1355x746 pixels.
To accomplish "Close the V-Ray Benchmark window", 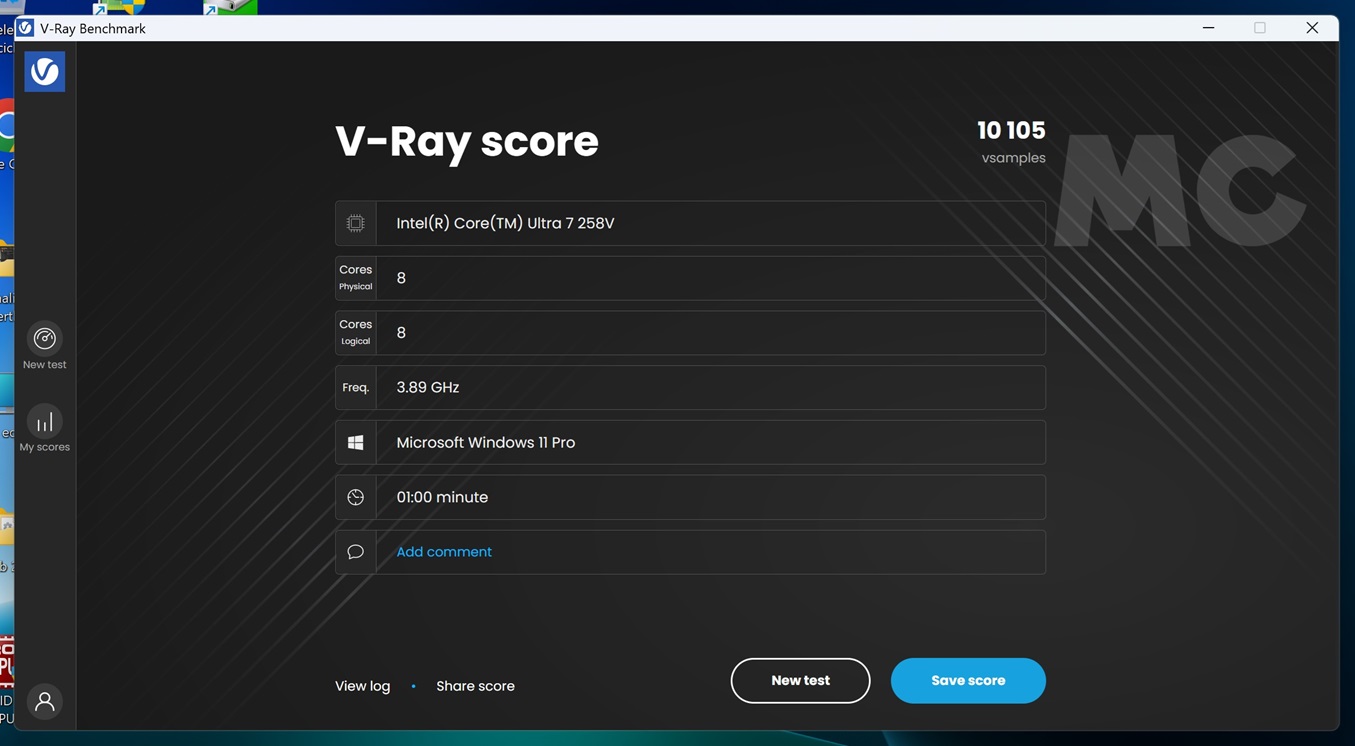I will [x=1312, y=28].
